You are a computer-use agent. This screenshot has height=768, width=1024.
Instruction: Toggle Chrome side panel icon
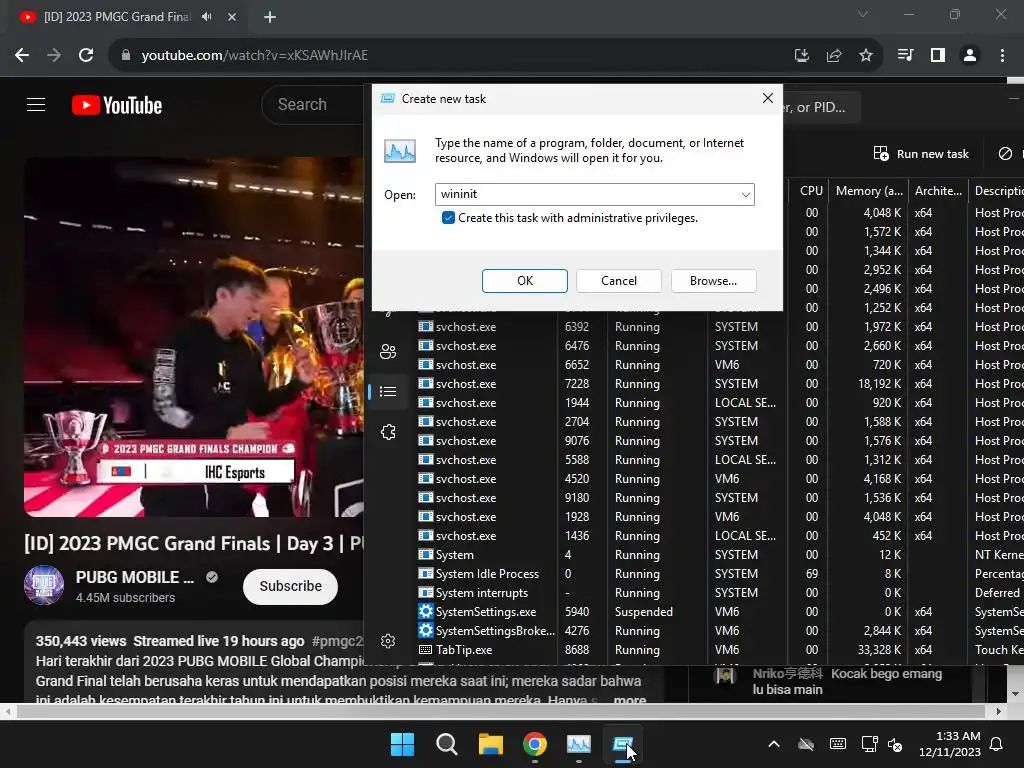click(938, 56)
